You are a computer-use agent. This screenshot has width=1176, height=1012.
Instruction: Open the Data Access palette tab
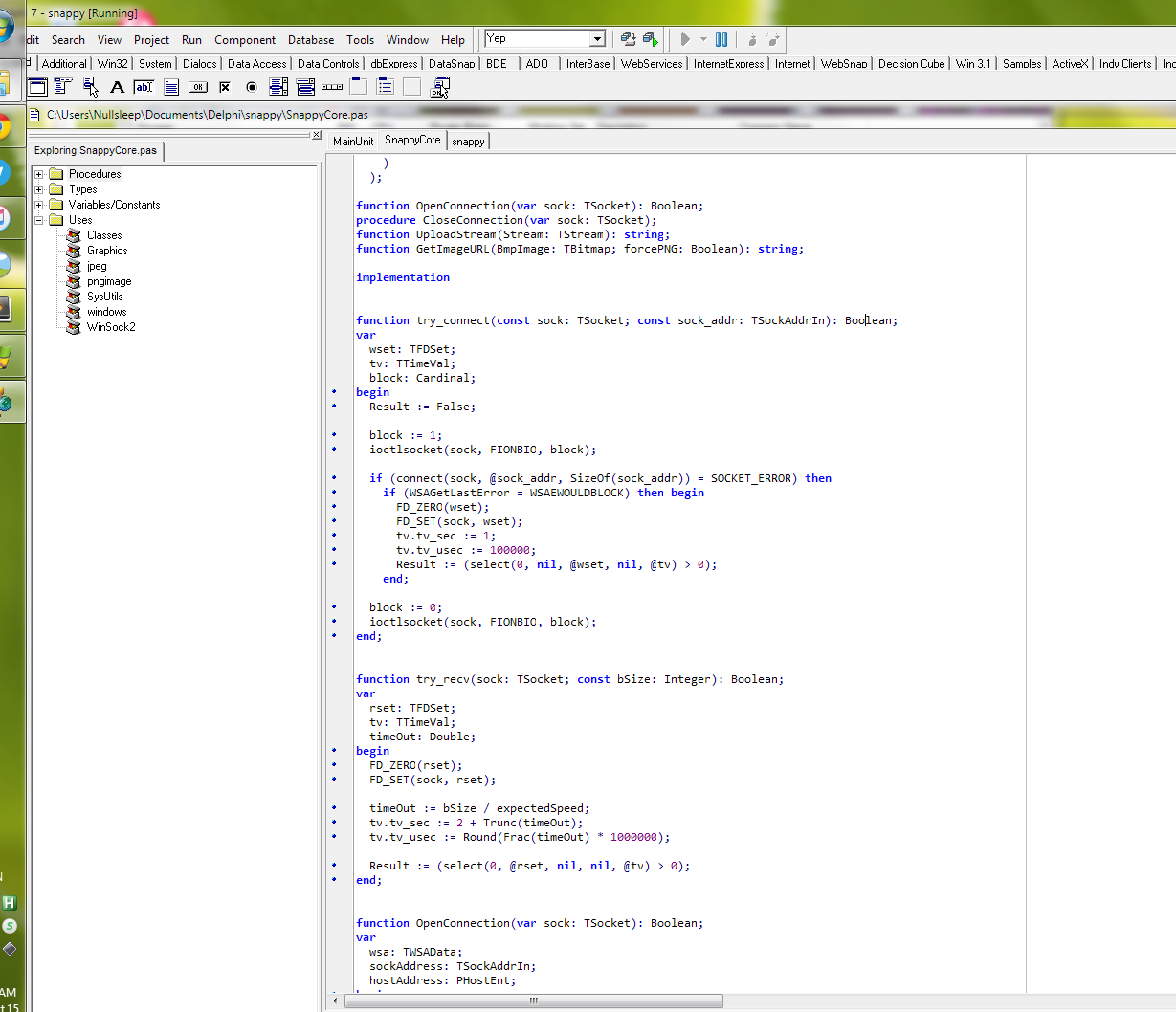coord(256,64)
